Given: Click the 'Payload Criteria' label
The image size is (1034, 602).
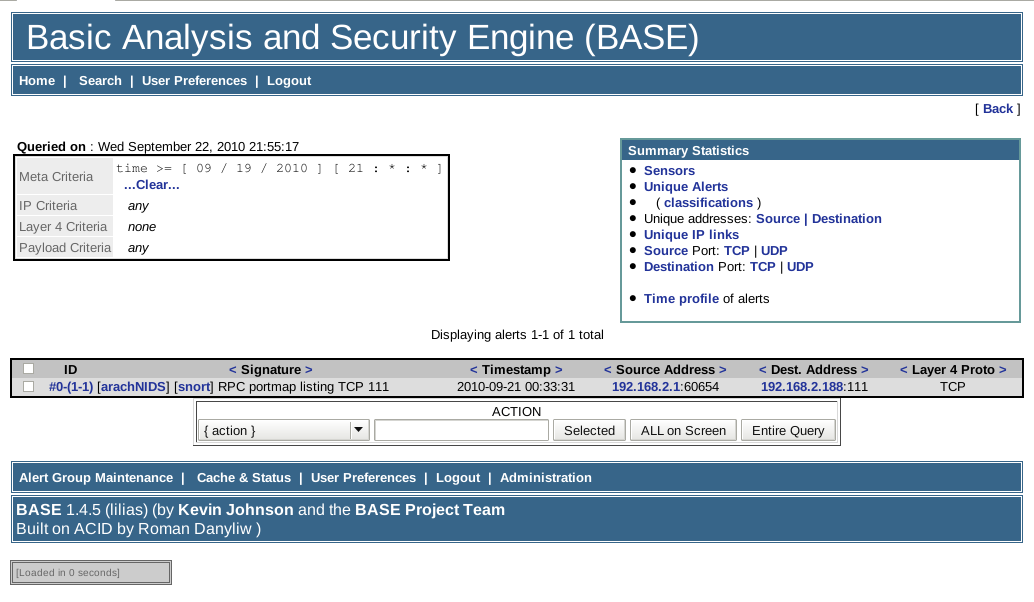Looking at the screenshot, I should tap(65, 248).
